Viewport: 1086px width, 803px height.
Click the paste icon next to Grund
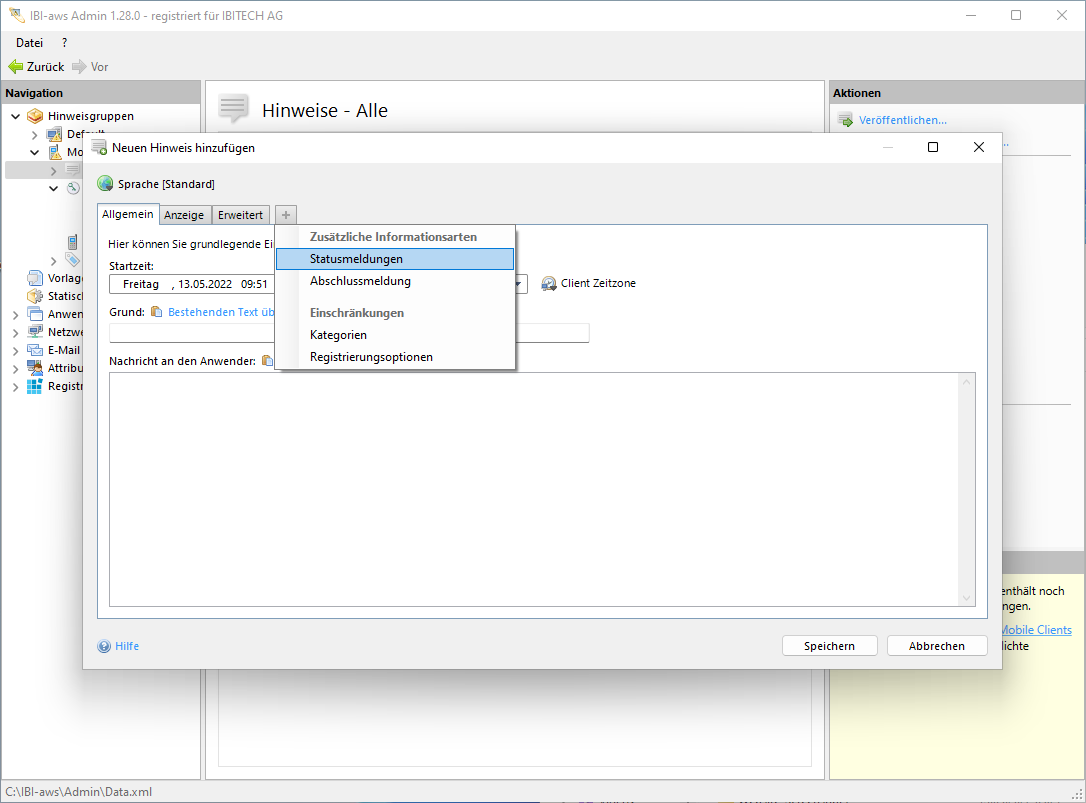pos(156,312)
